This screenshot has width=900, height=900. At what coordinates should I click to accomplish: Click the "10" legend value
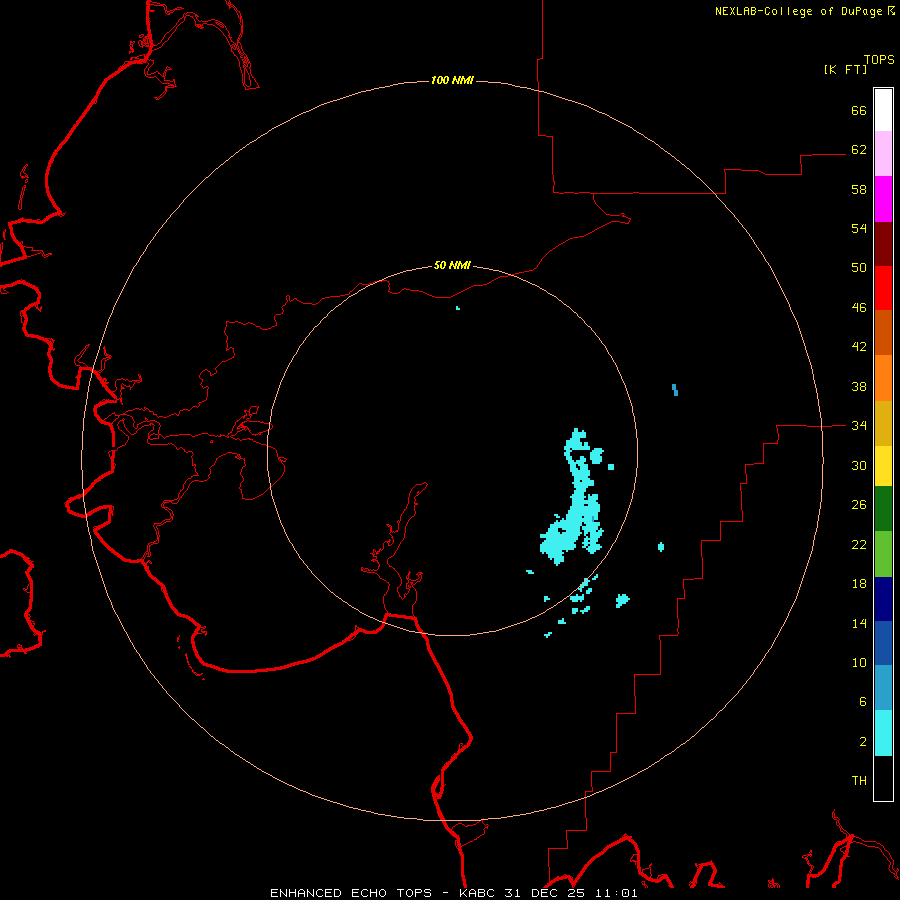coord(859,663)
